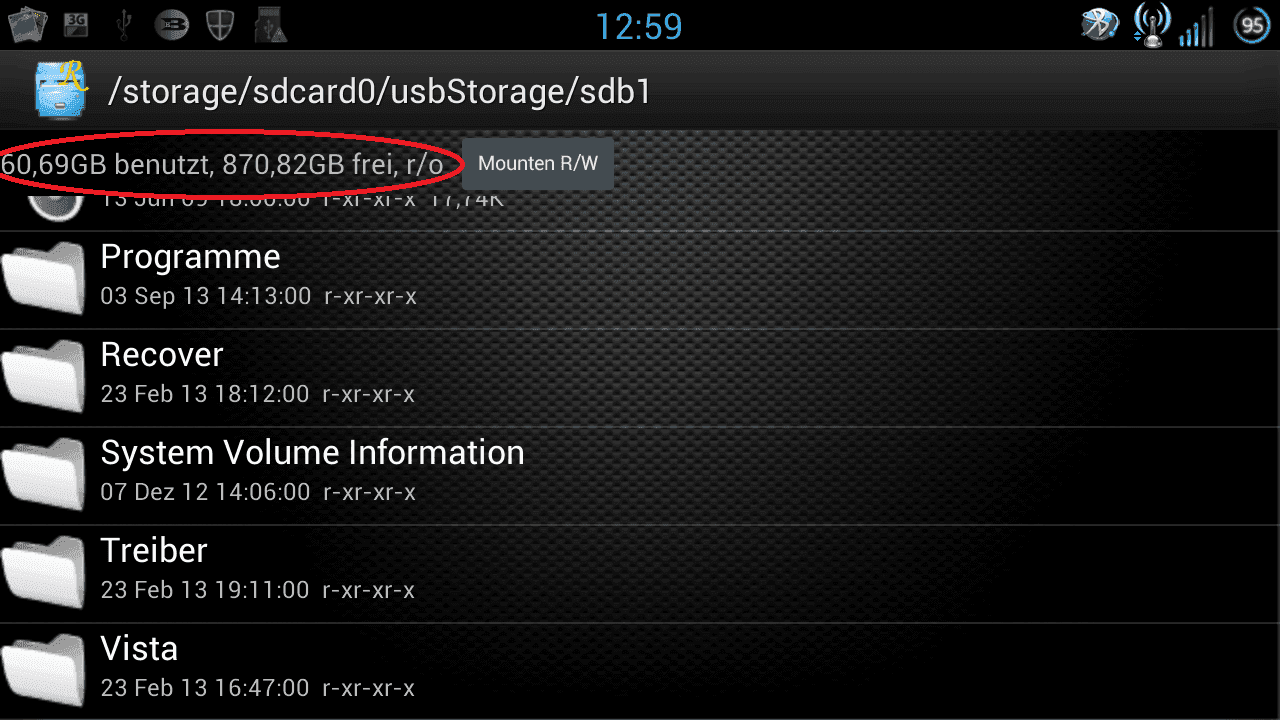
Task: Open the Treiber folder icon
Action: (x=43, y=573)
